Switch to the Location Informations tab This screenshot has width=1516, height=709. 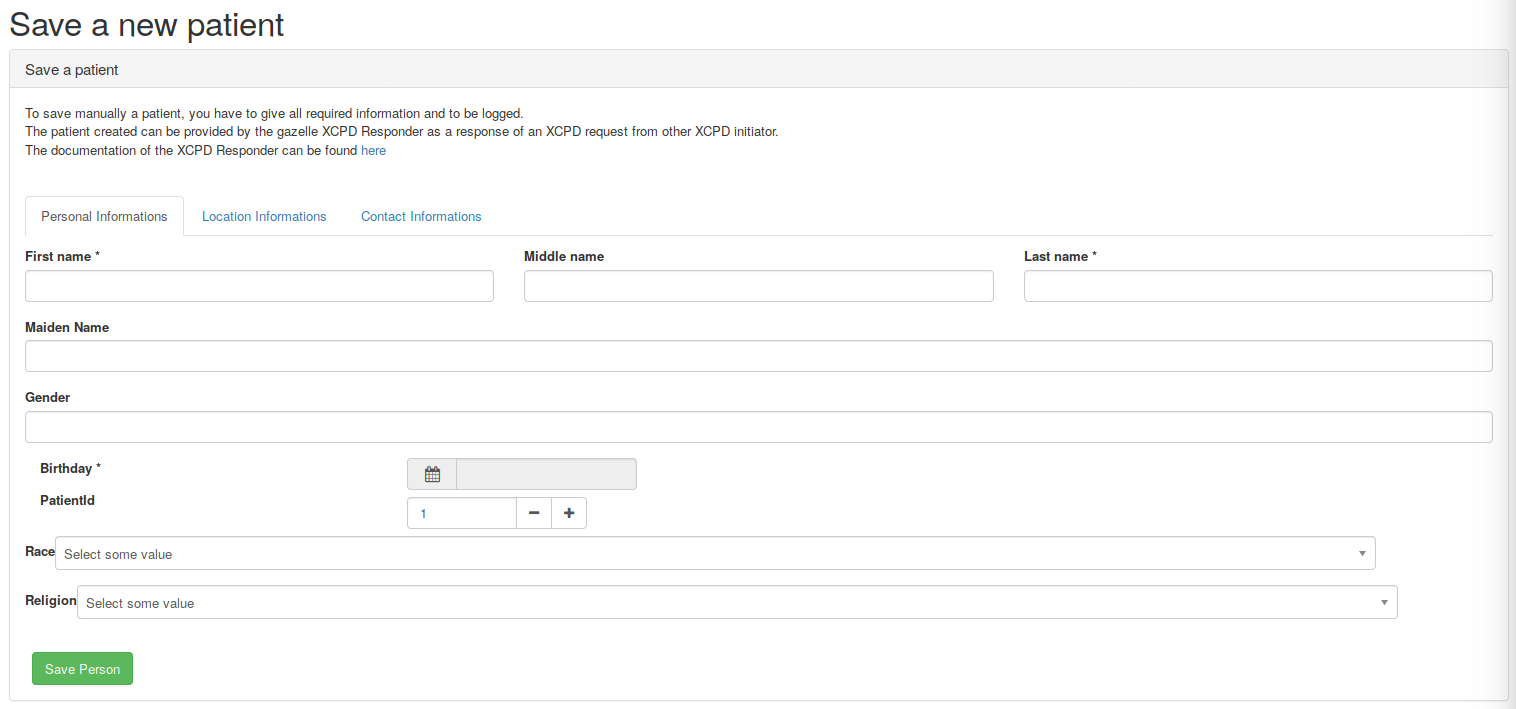[264, 216]
